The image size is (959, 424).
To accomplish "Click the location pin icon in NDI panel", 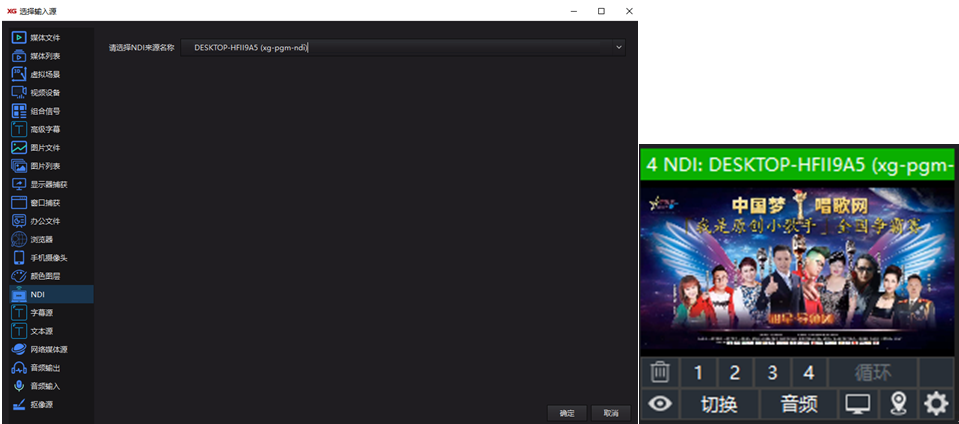I will point(897,404).
